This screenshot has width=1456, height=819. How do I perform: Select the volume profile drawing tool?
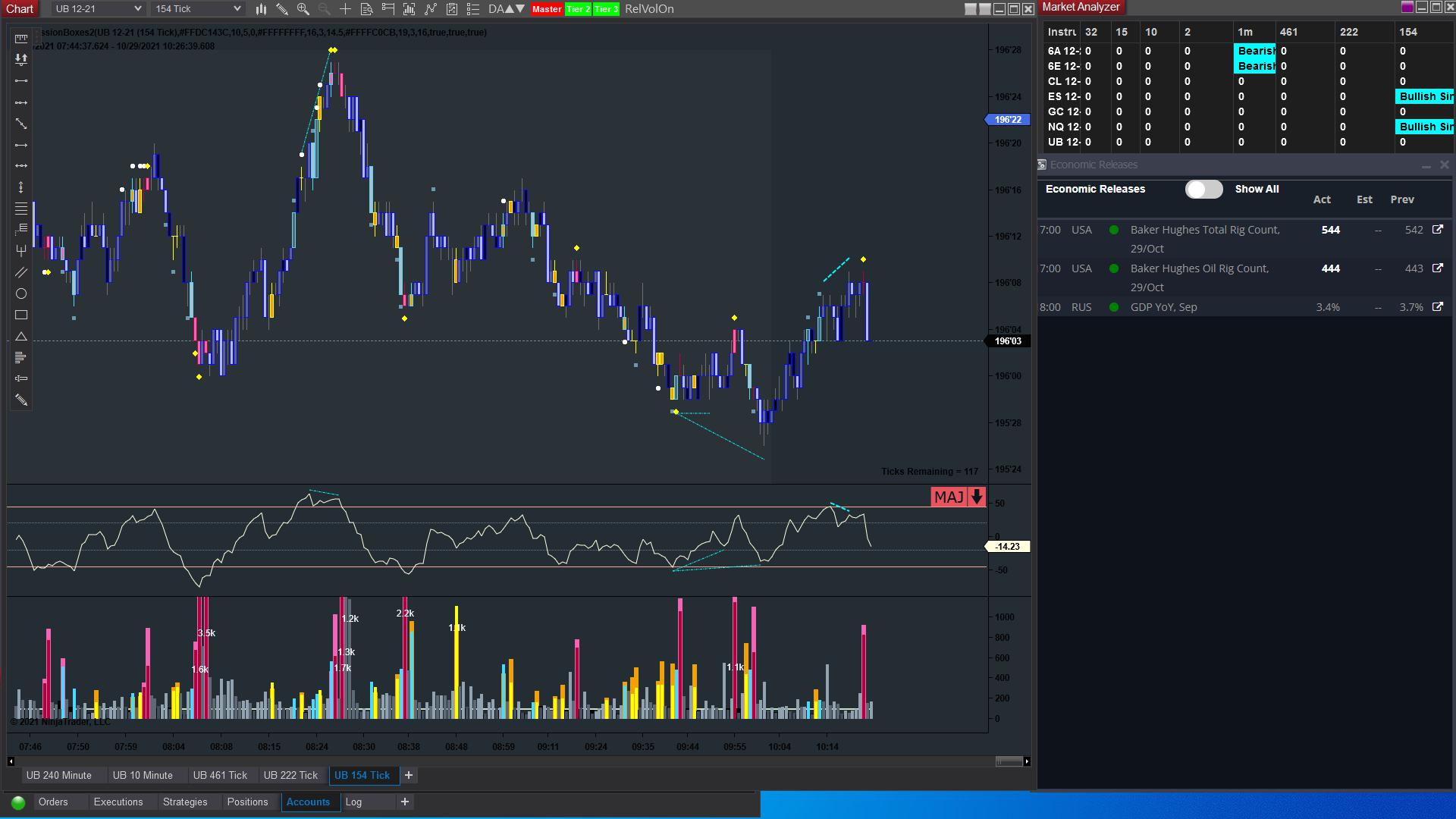(x=21, y=357)
